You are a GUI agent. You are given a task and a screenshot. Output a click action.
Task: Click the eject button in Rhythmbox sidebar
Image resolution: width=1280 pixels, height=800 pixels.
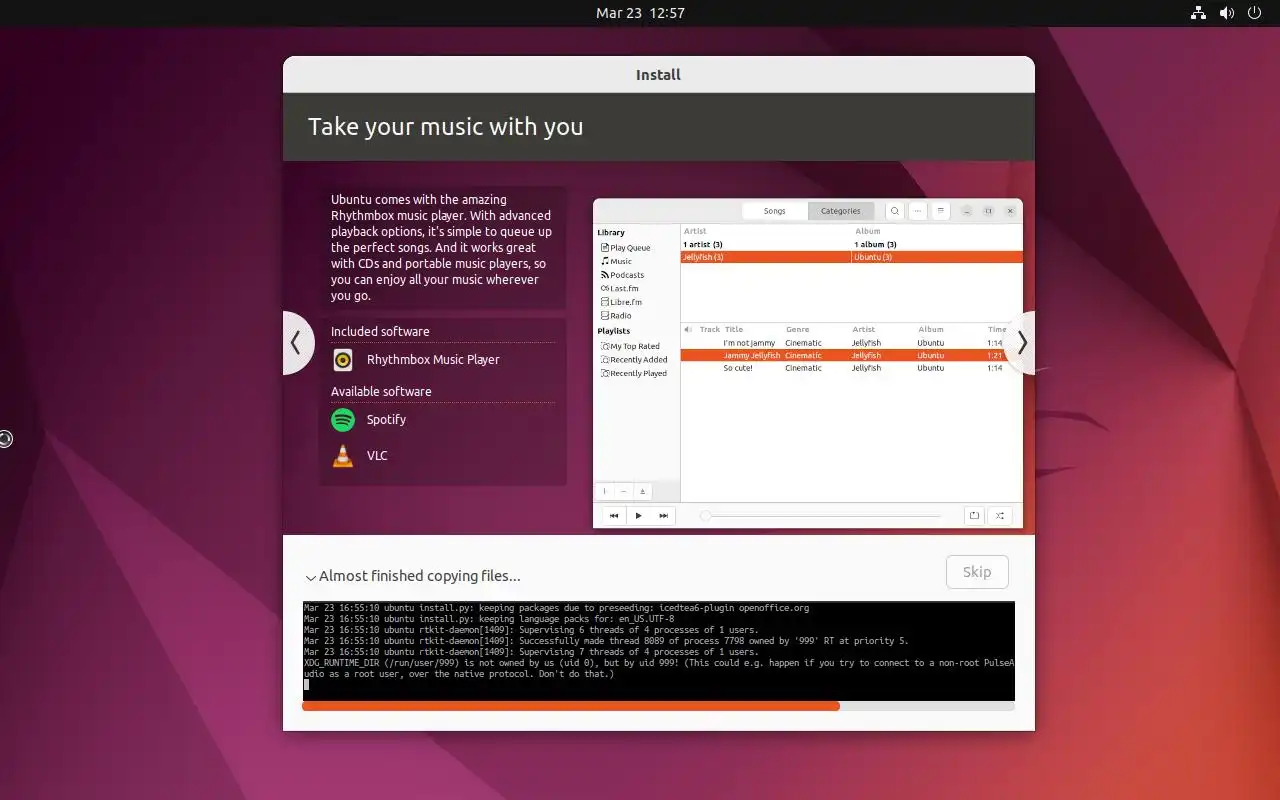[x=643, y=491]
